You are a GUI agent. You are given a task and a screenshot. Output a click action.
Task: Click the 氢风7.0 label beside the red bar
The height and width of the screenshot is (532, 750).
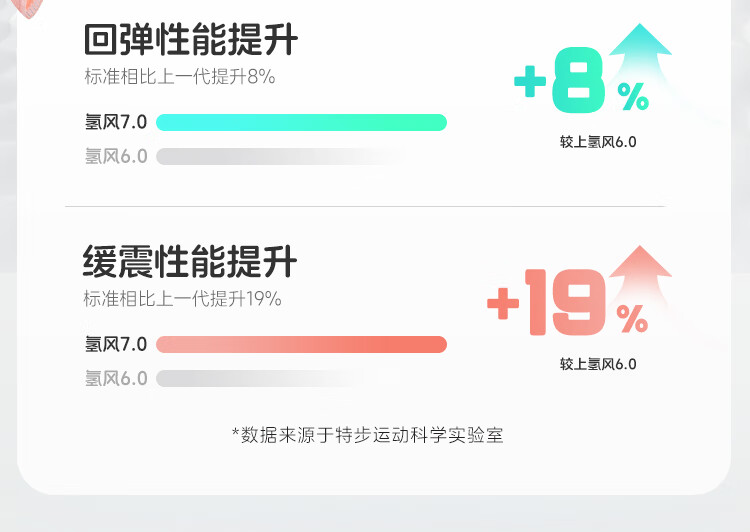(116, 345)
